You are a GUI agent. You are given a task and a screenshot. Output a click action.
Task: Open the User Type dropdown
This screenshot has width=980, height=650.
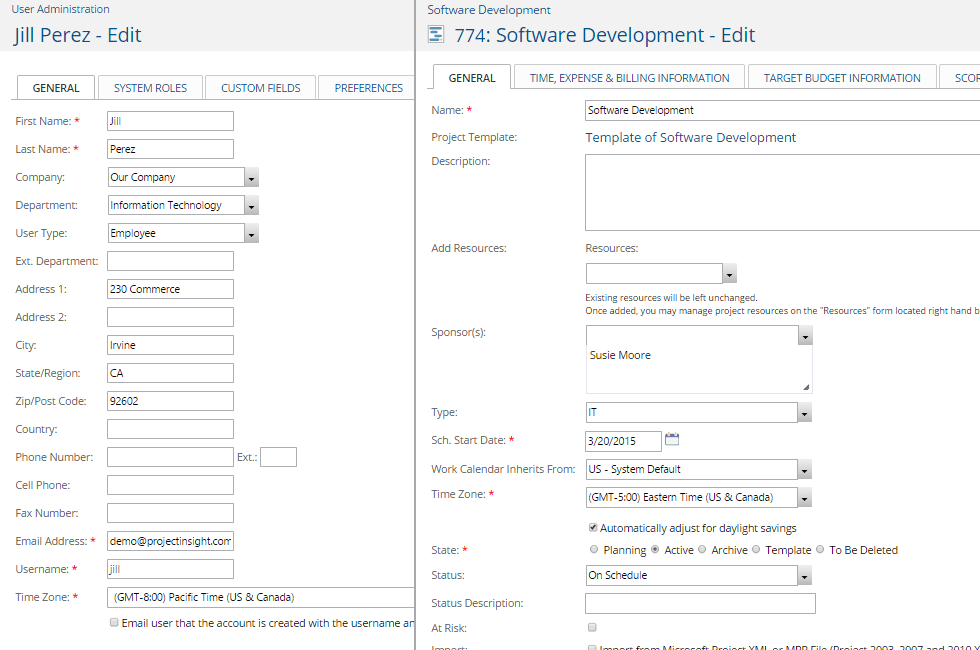pos(253,232)
